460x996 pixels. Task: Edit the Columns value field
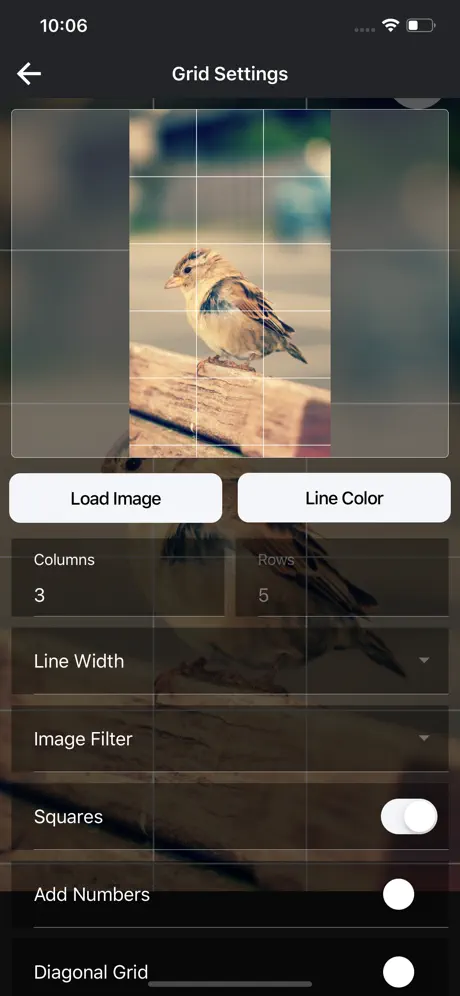pyautogui.click(x=118, y=577)
